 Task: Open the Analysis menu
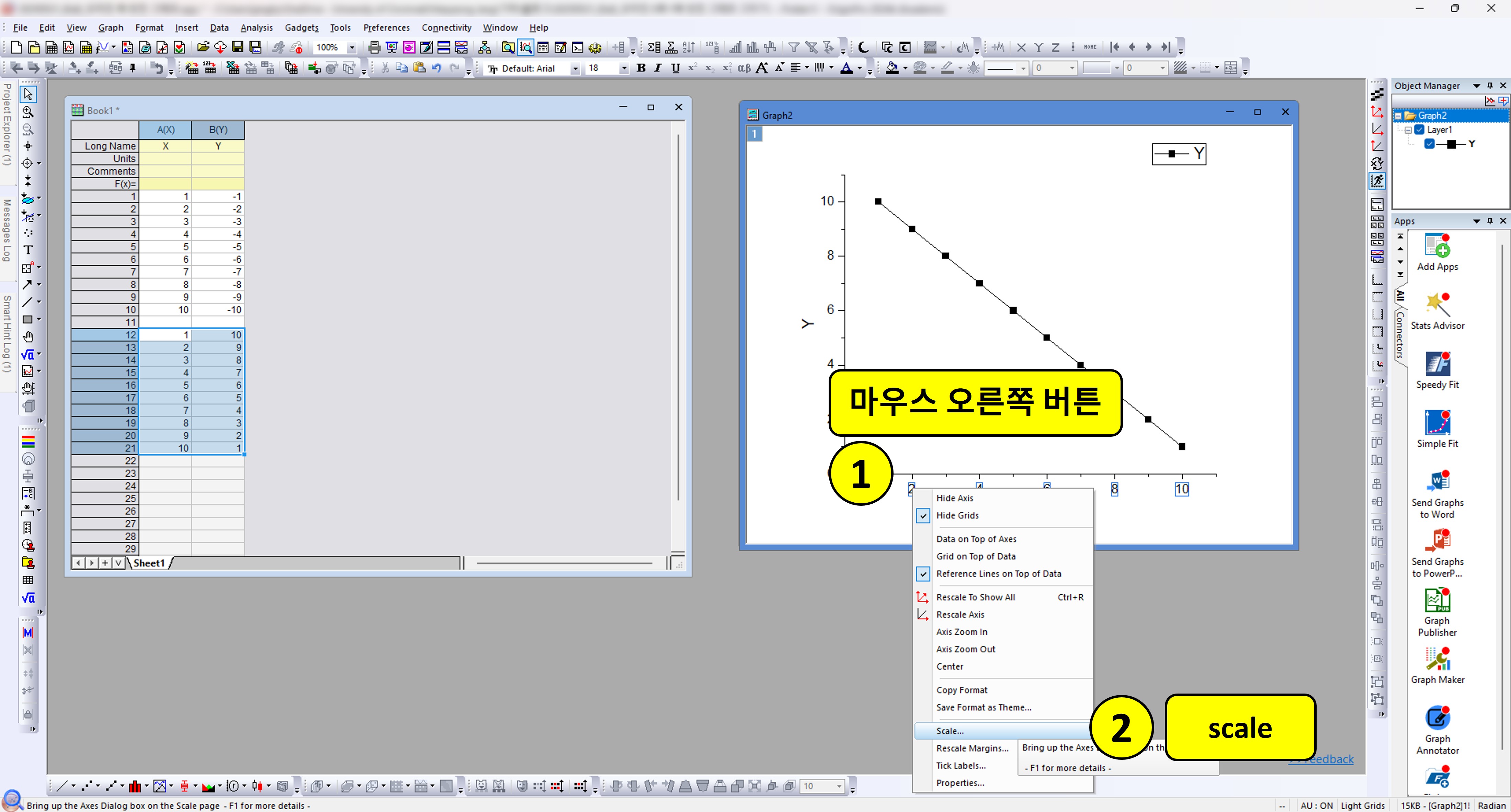256,27
